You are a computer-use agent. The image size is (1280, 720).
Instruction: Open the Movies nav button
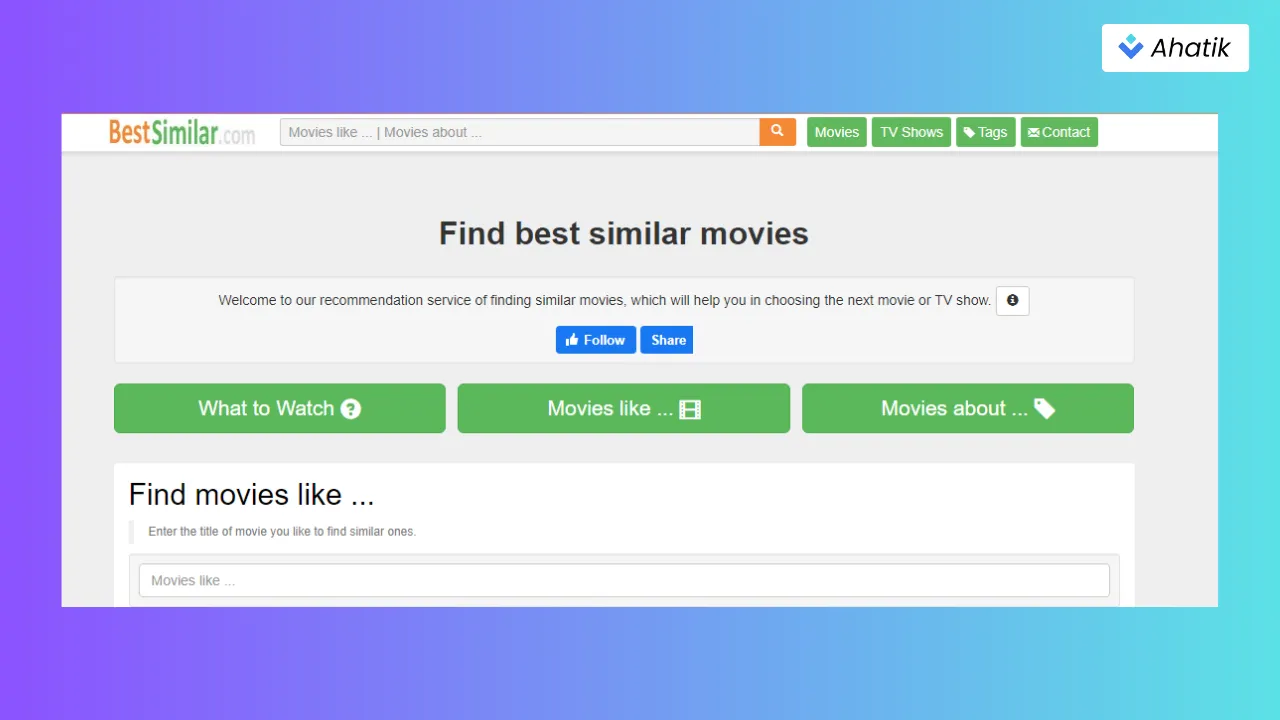click(x=836, y=132)
